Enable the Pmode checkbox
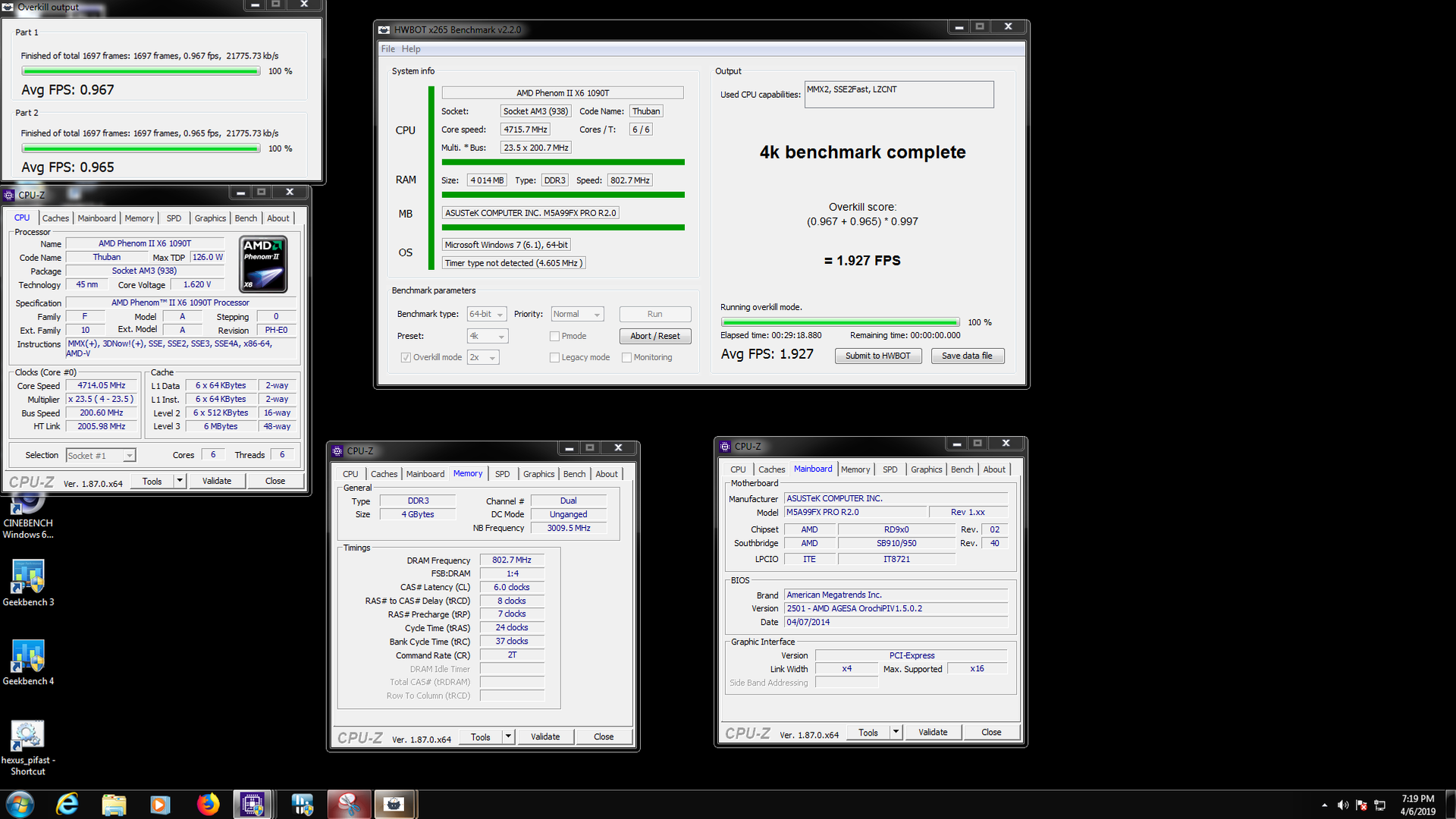Image resolution: width=1456 pixels, height=819 pixels. tap(554, 336)
